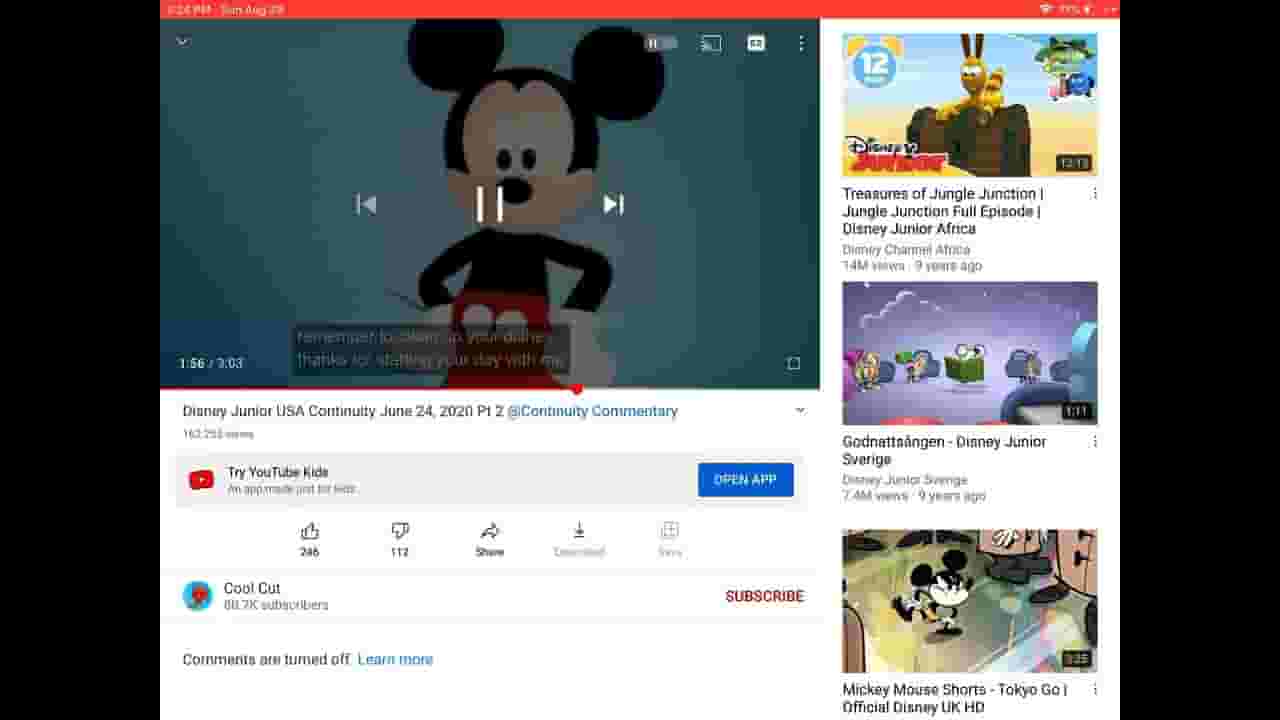The width and height of the screenshot is (1280, 720).
Task: Enter fullscreen using the corner icon
Action: point(793,363)
